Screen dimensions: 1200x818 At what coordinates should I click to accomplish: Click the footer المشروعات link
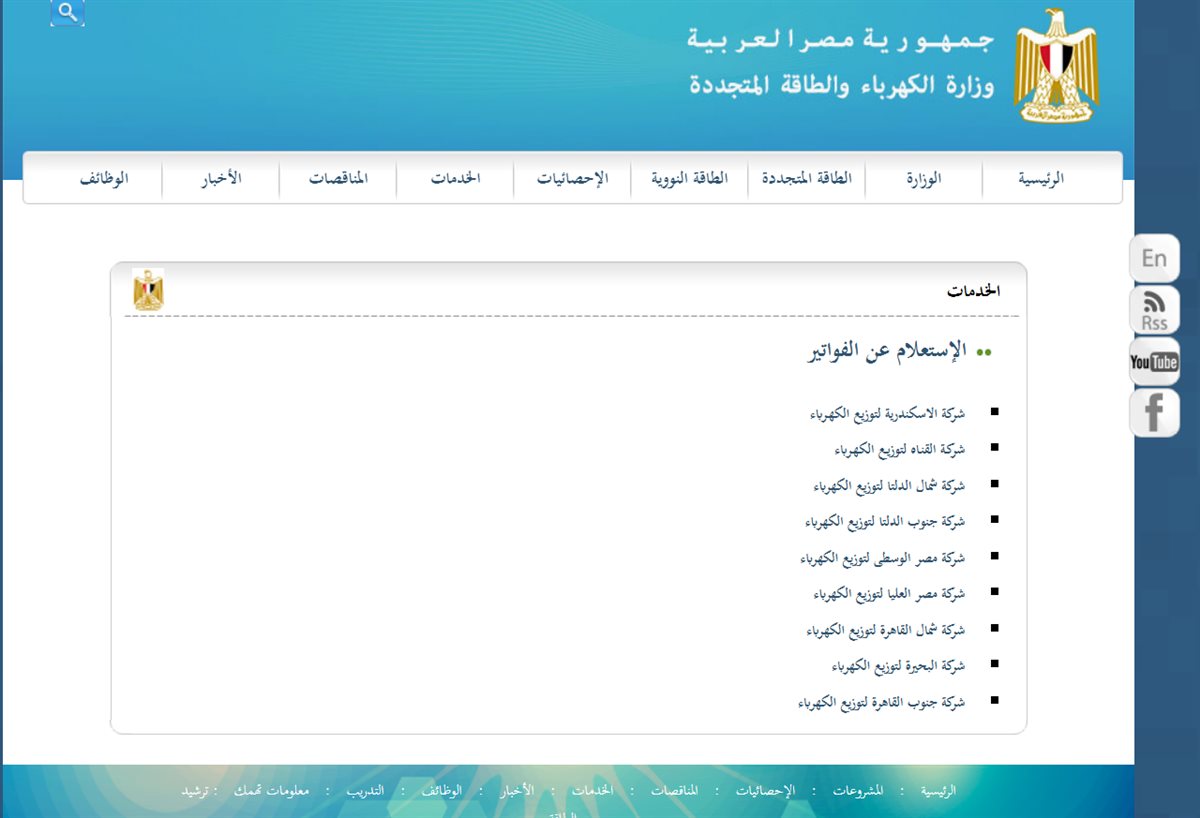[x=857, y=790]
